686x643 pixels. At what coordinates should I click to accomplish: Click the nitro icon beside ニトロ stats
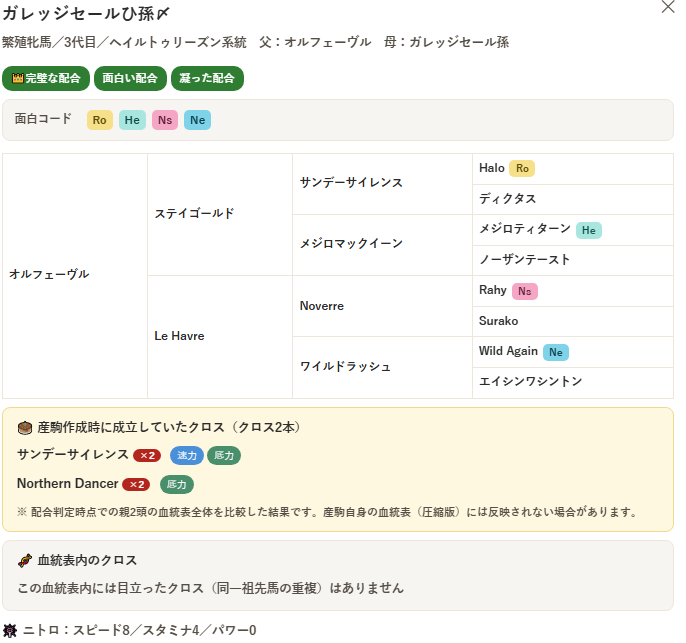[10, 630]
